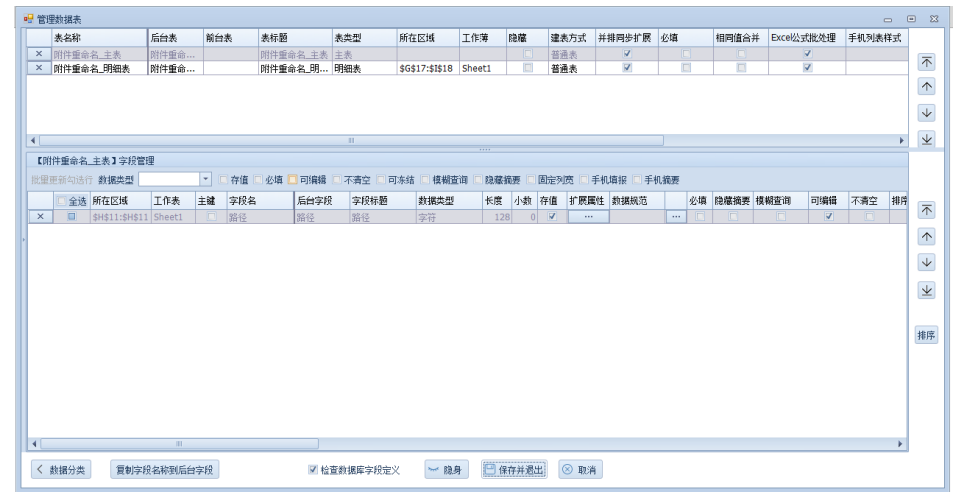Move table to bottom of upper list
This screenshot has height=495, width=960.
pyautogui.click(x=926, y=139)
